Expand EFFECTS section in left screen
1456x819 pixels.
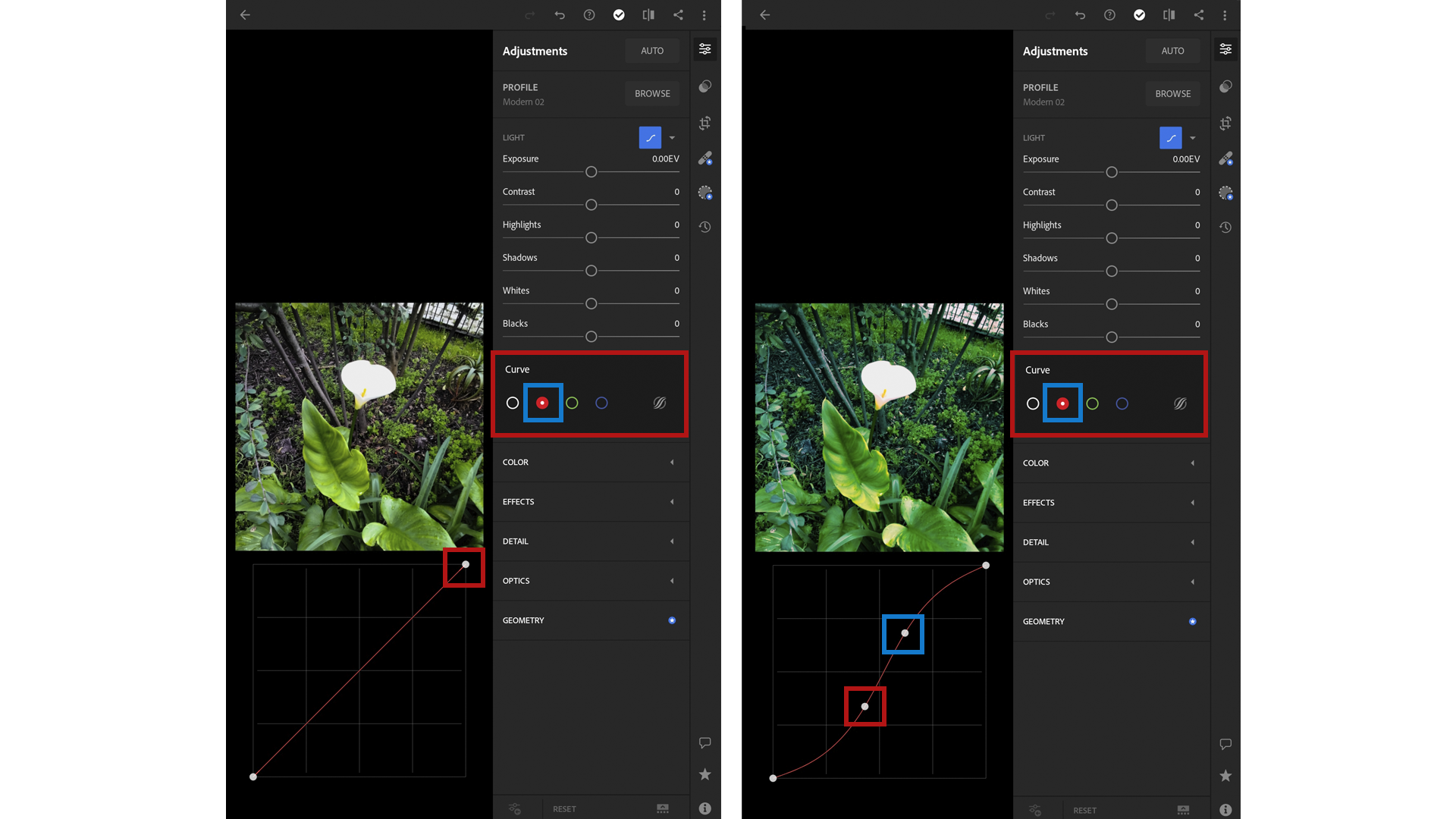click(x=591, y=502)
